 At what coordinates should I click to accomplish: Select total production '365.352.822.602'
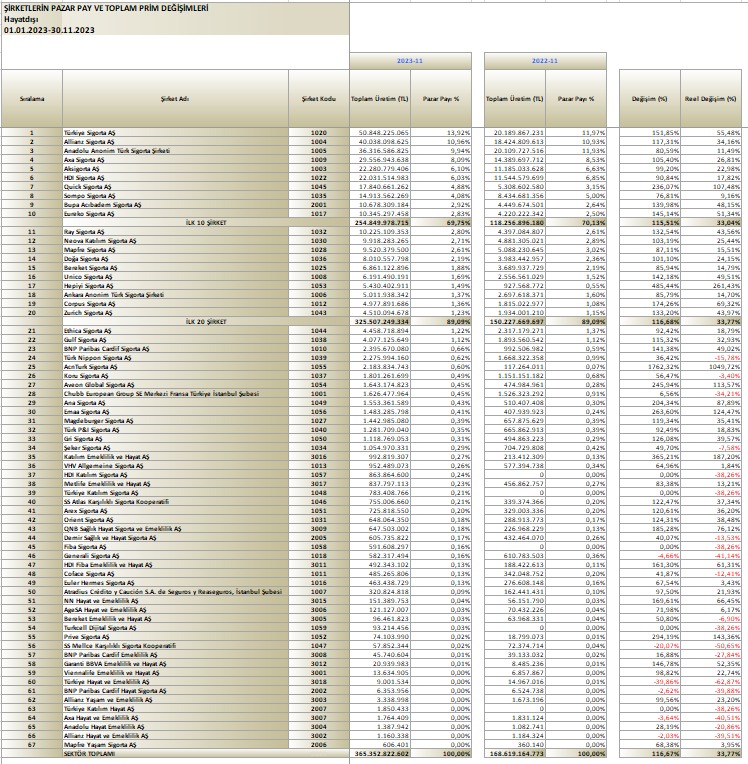click(380, 754)
